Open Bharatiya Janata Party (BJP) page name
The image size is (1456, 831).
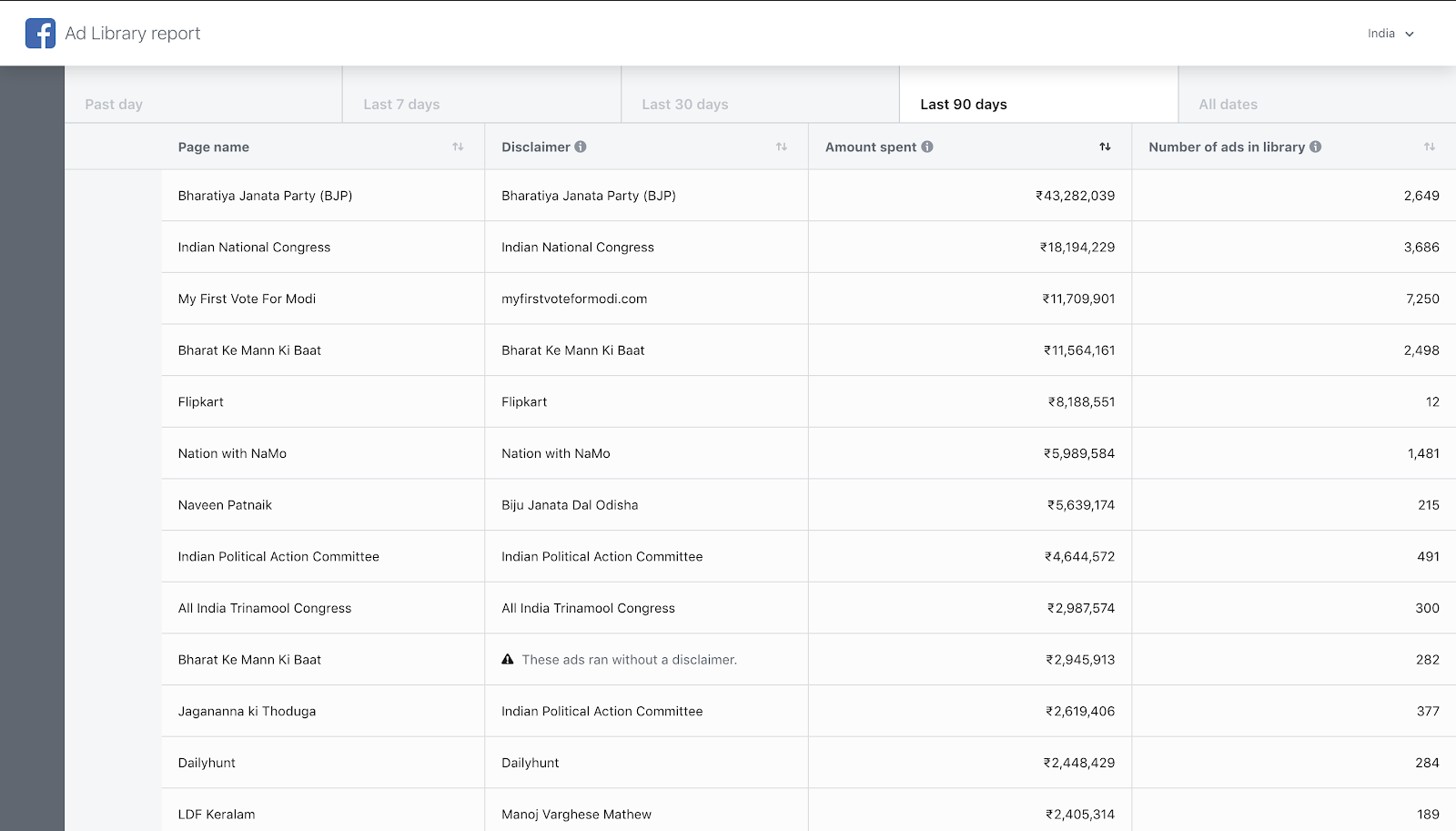coord(266,196)
